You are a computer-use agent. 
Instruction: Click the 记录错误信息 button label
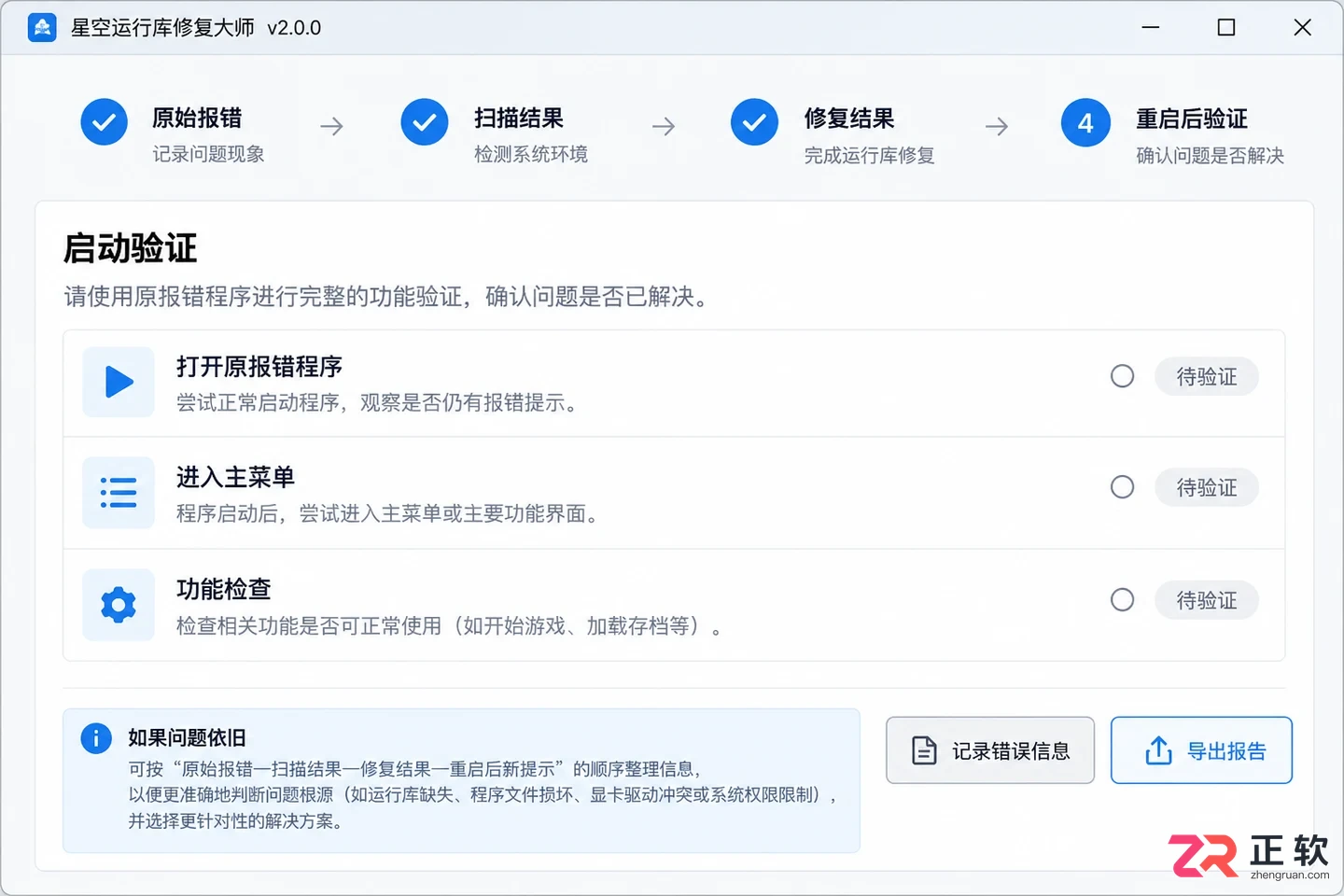pyautogui.click(x=1011, y=751)
